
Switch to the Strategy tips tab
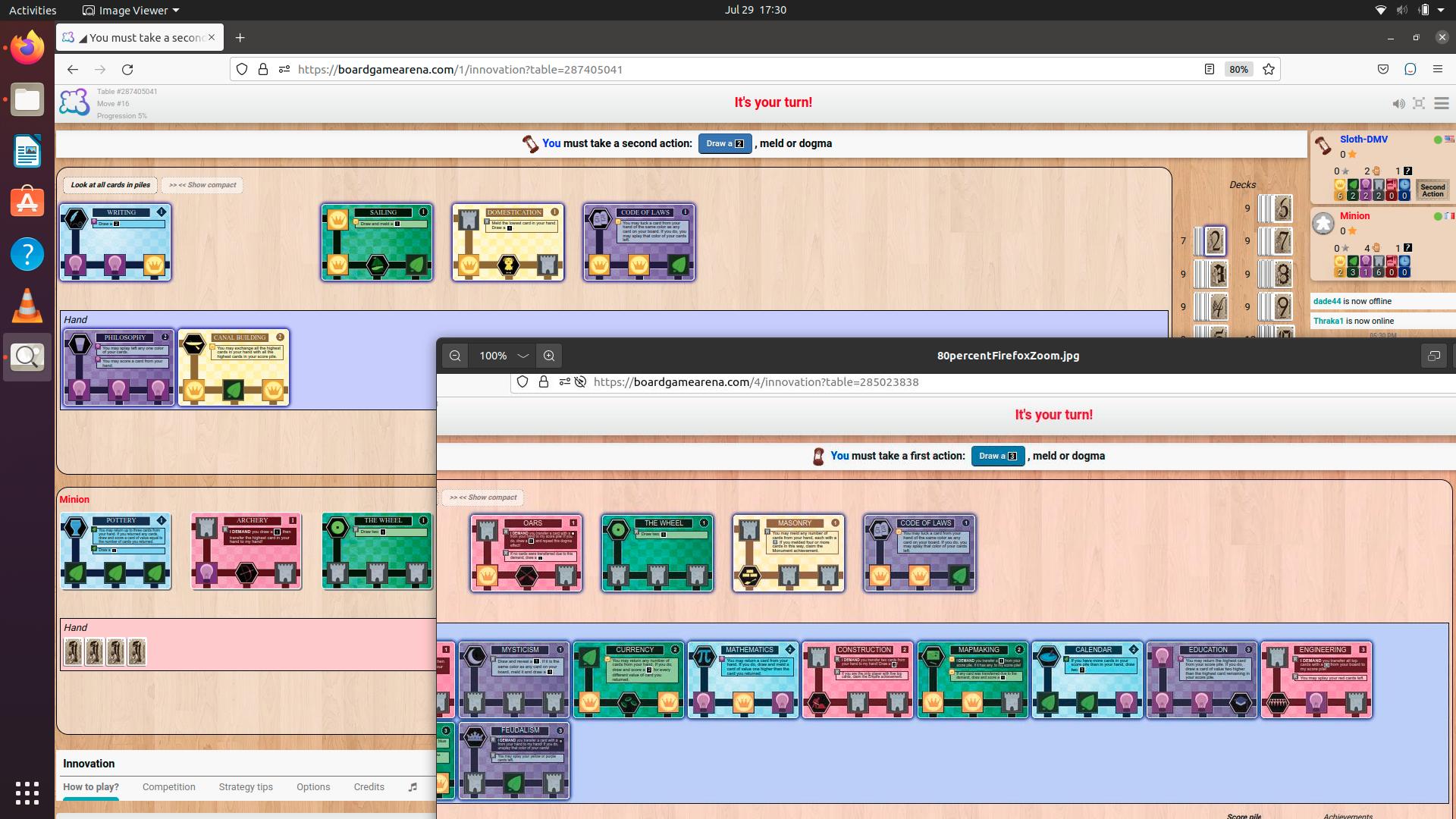click(x=246, y=787)
